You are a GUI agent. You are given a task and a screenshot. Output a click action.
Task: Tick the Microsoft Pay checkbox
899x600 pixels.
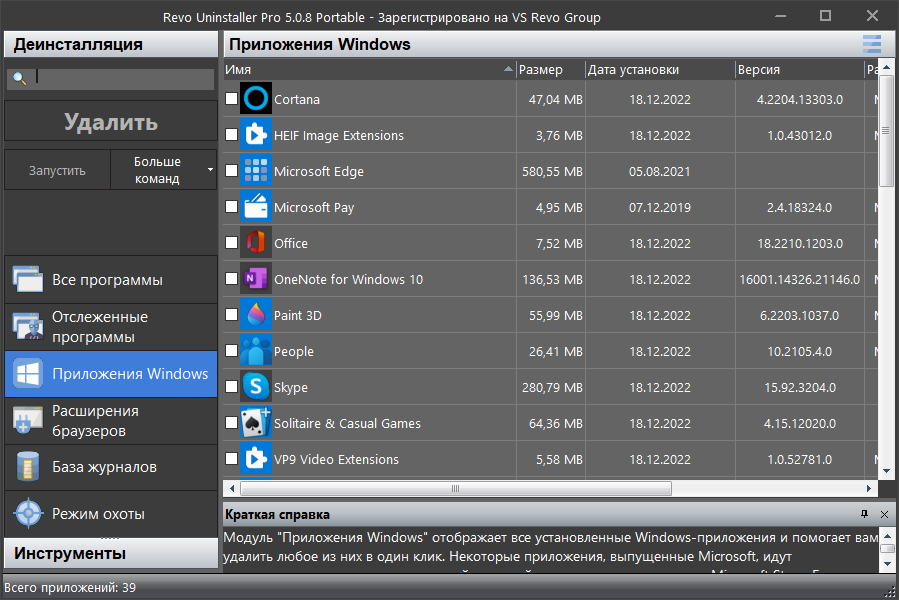[x=231, y=207]
